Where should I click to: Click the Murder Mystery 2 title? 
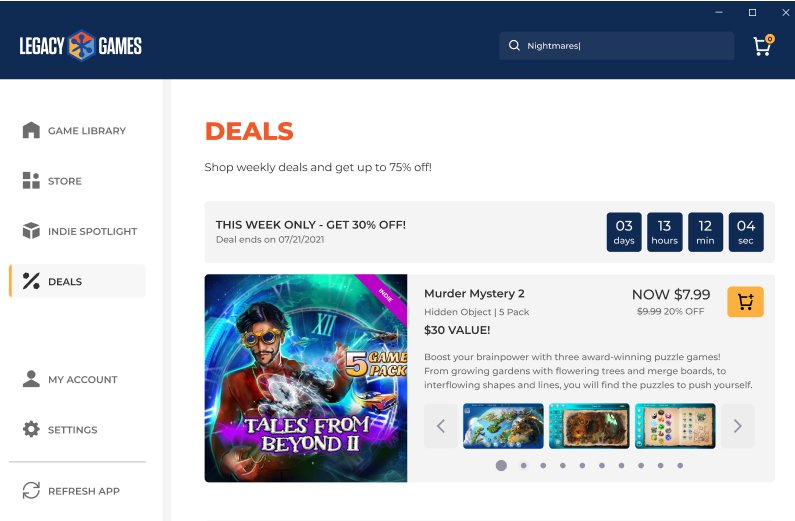coord(474,293)
